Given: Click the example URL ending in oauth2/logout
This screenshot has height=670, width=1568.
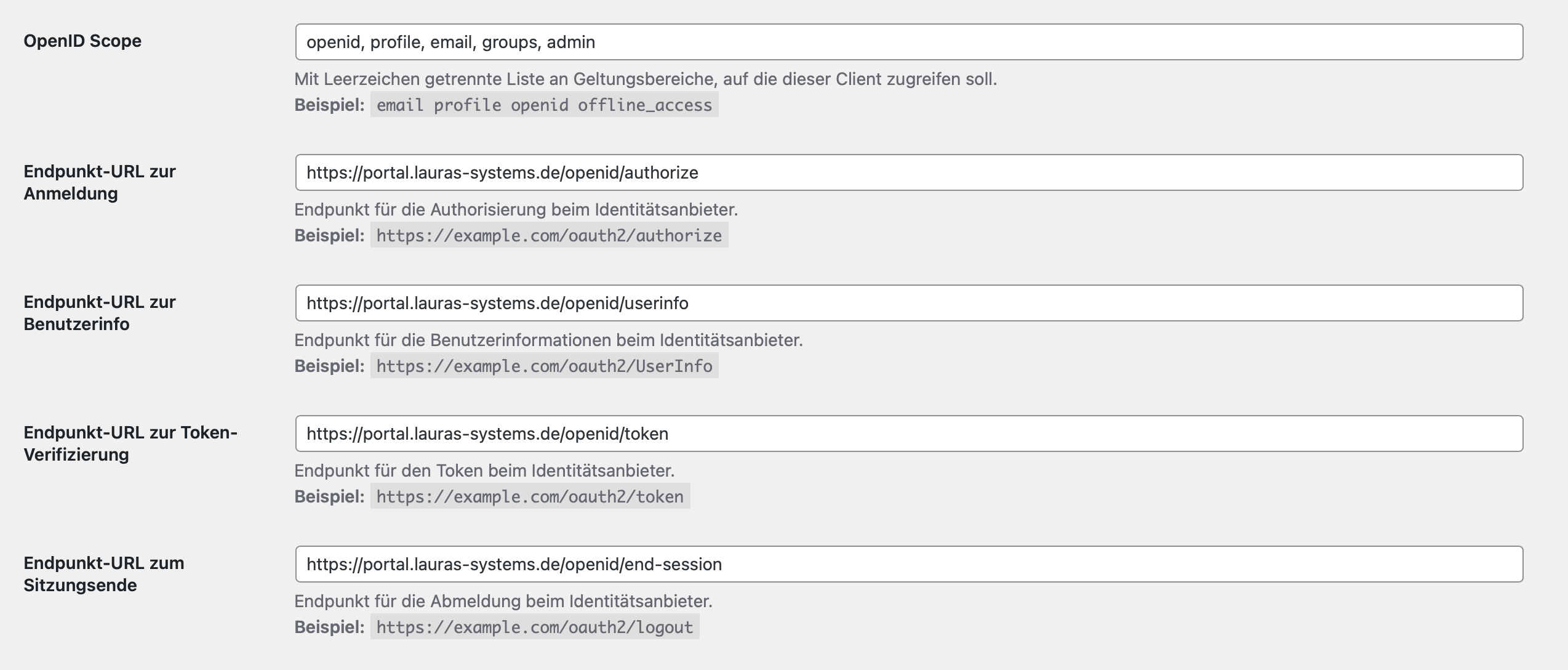Looking at the screenshot, I should point(535,628).
